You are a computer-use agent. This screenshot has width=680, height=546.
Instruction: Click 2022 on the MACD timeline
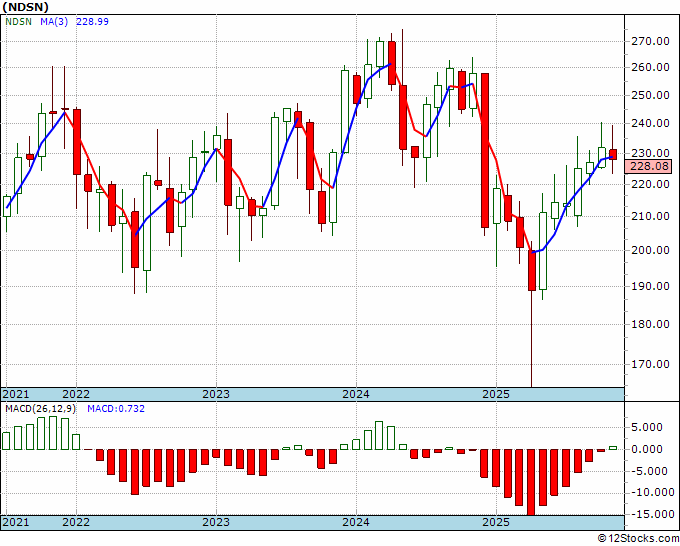(x=76, y=522)
